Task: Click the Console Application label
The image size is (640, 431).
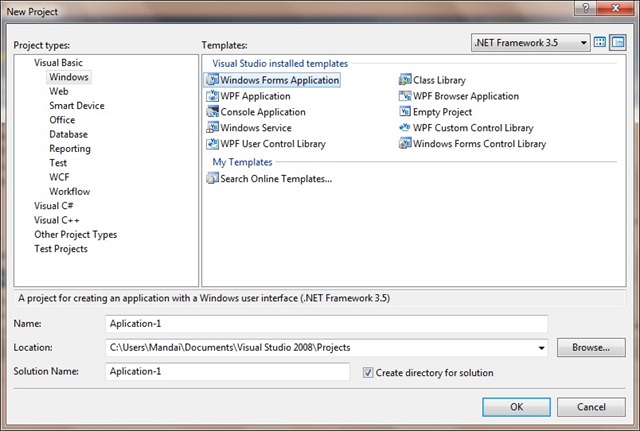Action: pos(263,112)
